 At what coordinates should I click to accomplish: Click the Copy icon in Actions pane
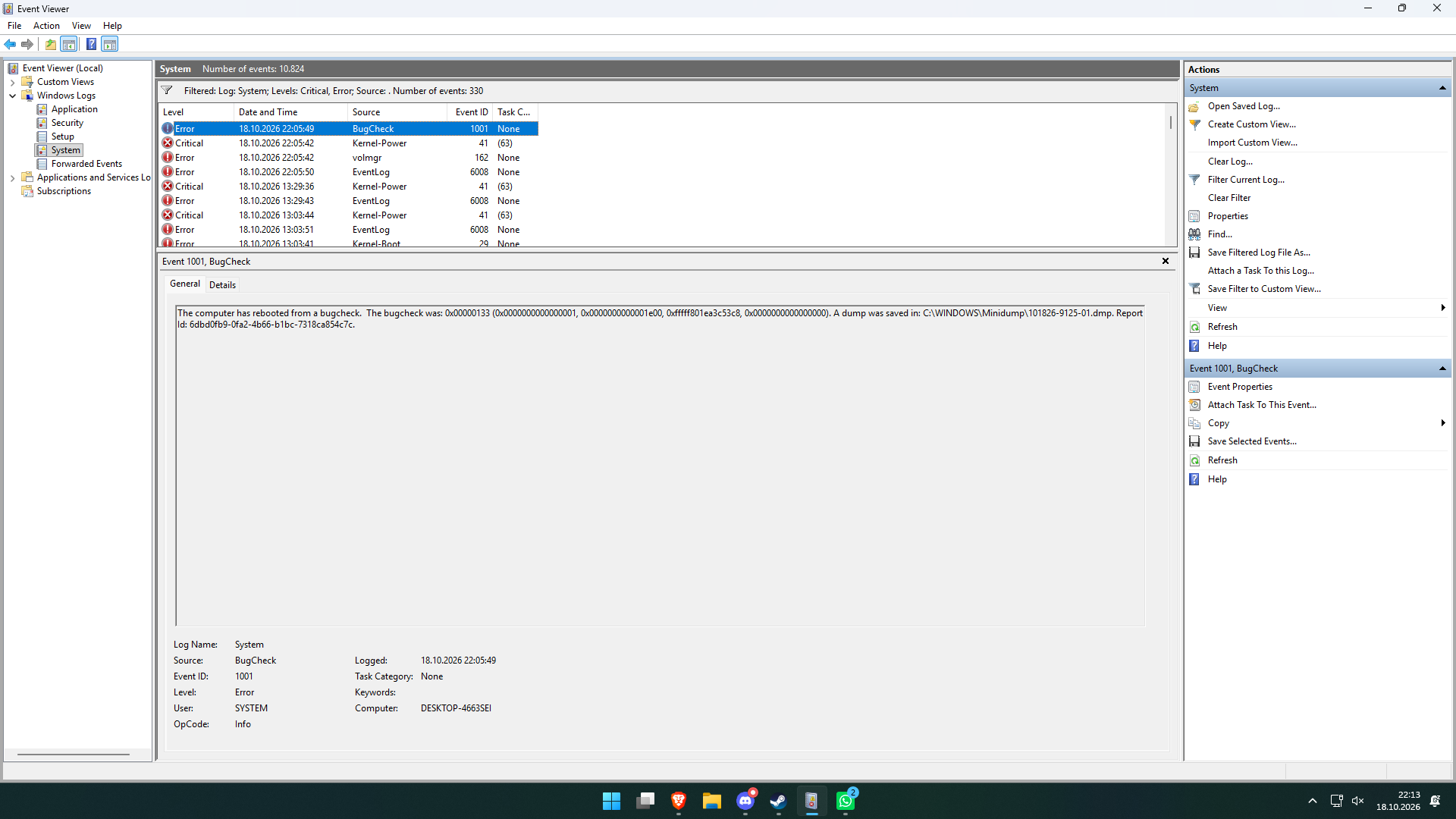tap(1194, 423)
